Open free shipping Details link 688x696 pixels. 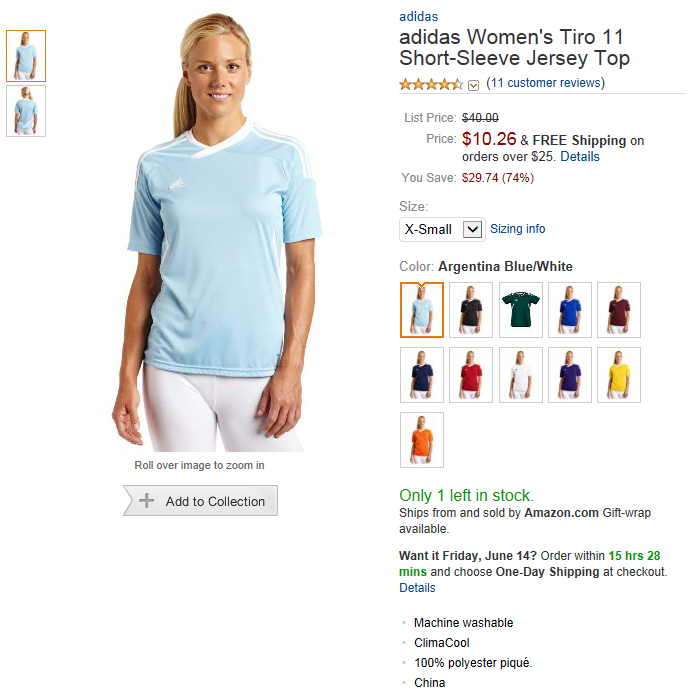point(580,157)
